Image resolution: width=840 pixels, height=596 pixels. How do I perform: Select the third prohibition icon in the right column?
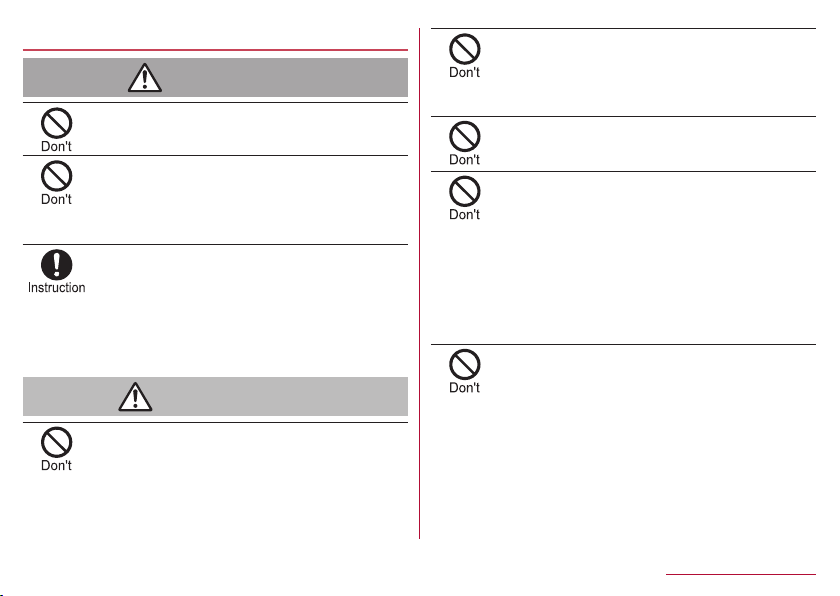[x=464, y=192]
